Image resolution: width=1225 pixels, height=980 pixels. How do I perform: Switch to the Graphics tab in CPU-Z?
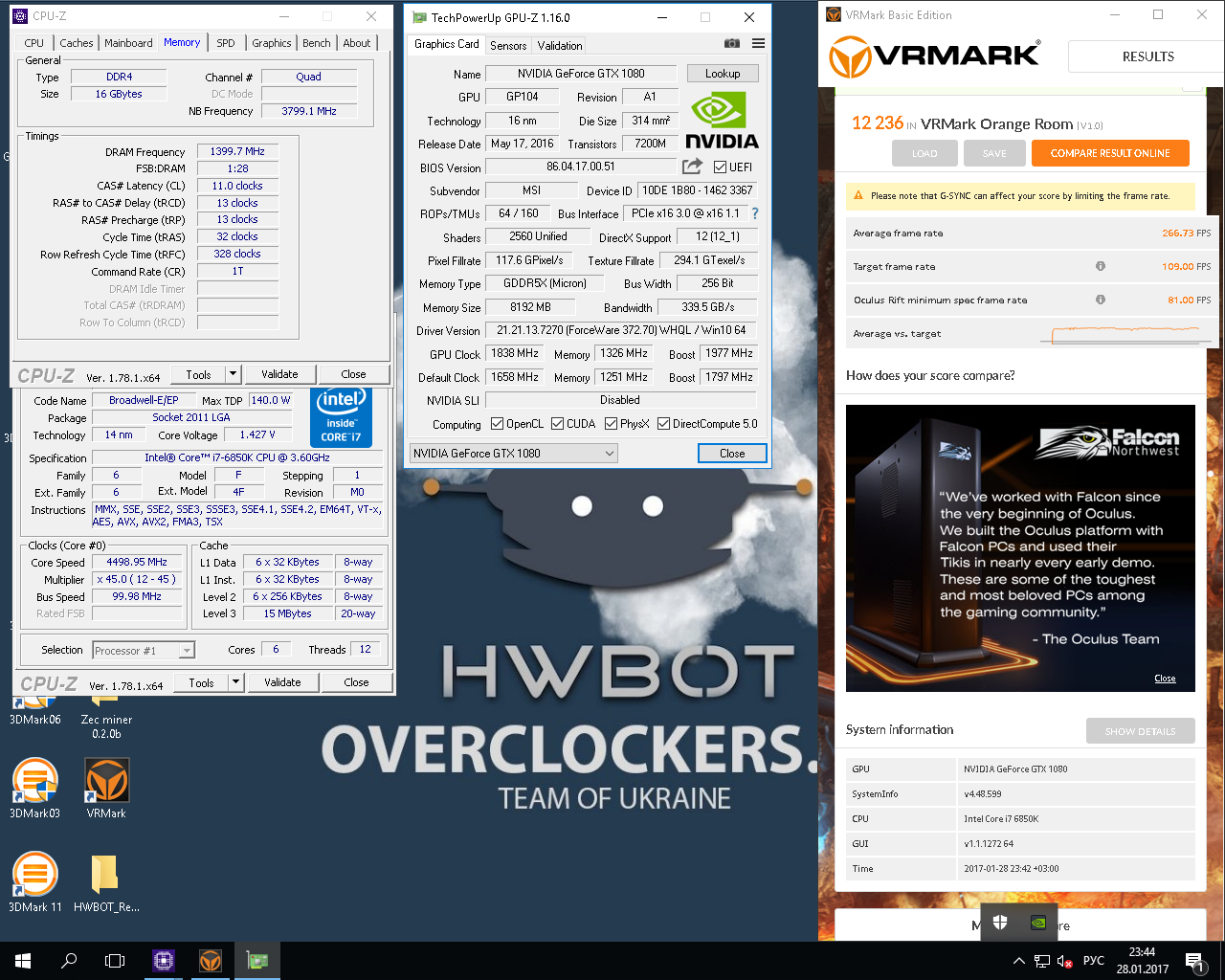point(272,43)
